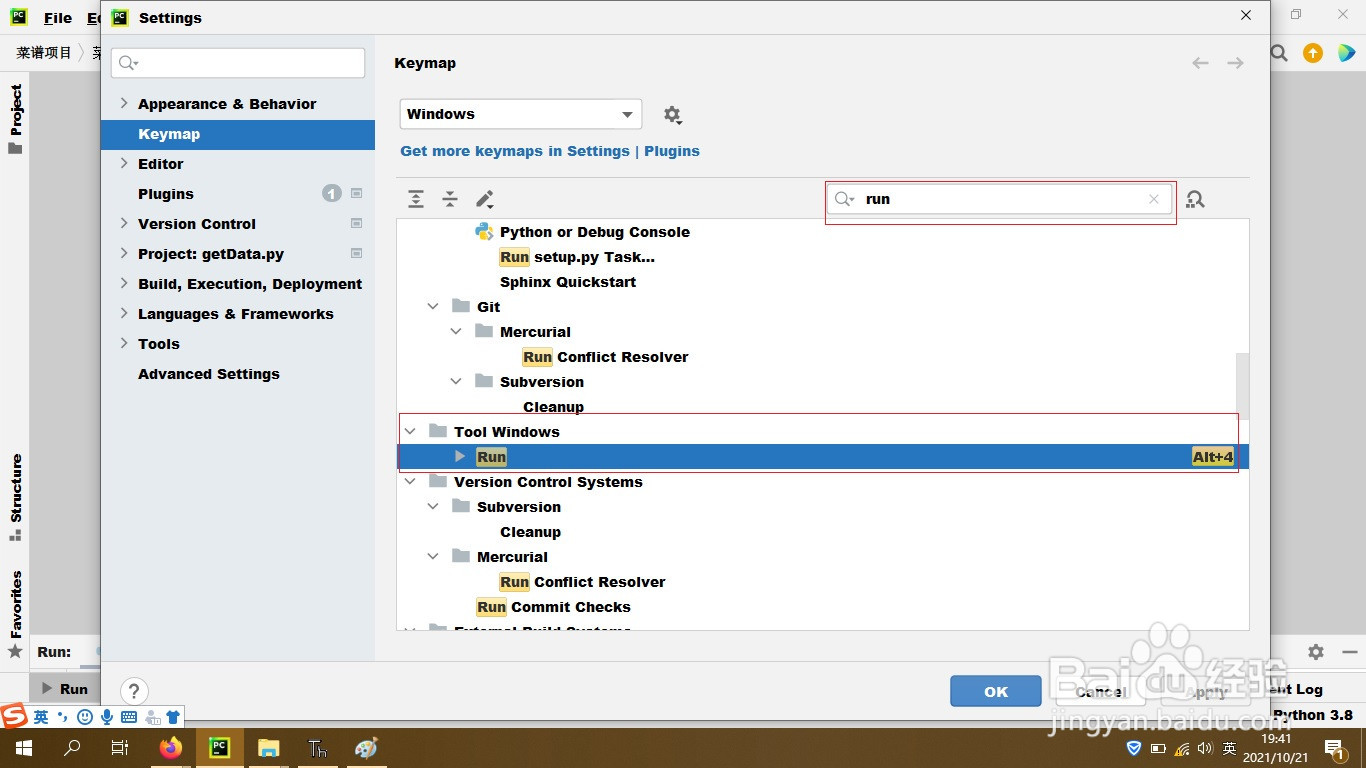The width and height of the screenshot is (1366, 768).
Task: Open the Paint palette taskbar icon
Action: 366,747
